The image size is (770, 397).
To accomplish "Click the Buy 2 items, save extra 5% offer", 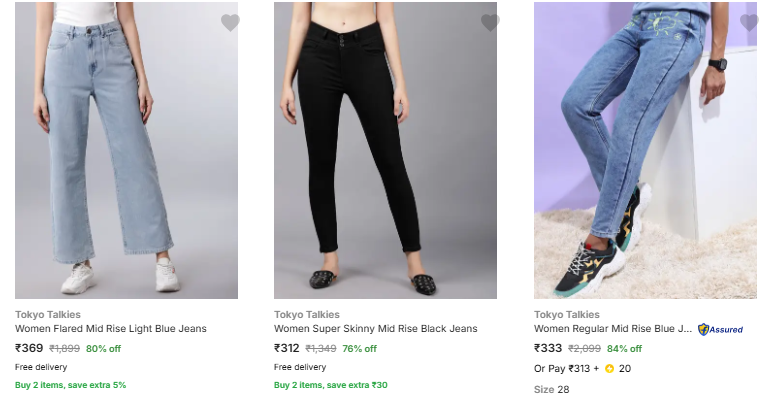I will tap(70, 385).
